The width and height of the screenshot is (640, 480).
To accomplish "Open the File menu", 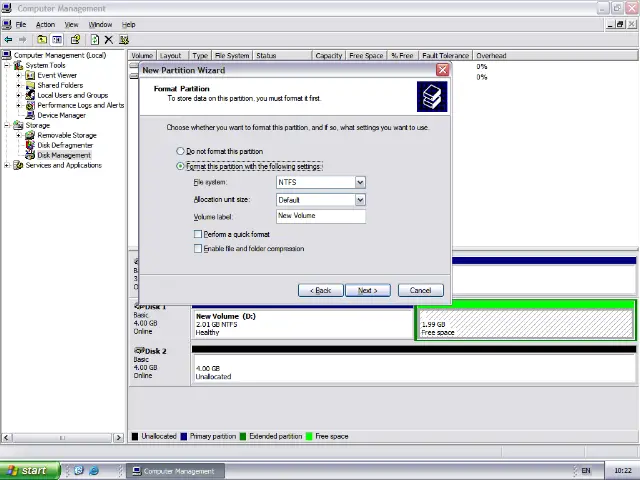I will (21, 24).
